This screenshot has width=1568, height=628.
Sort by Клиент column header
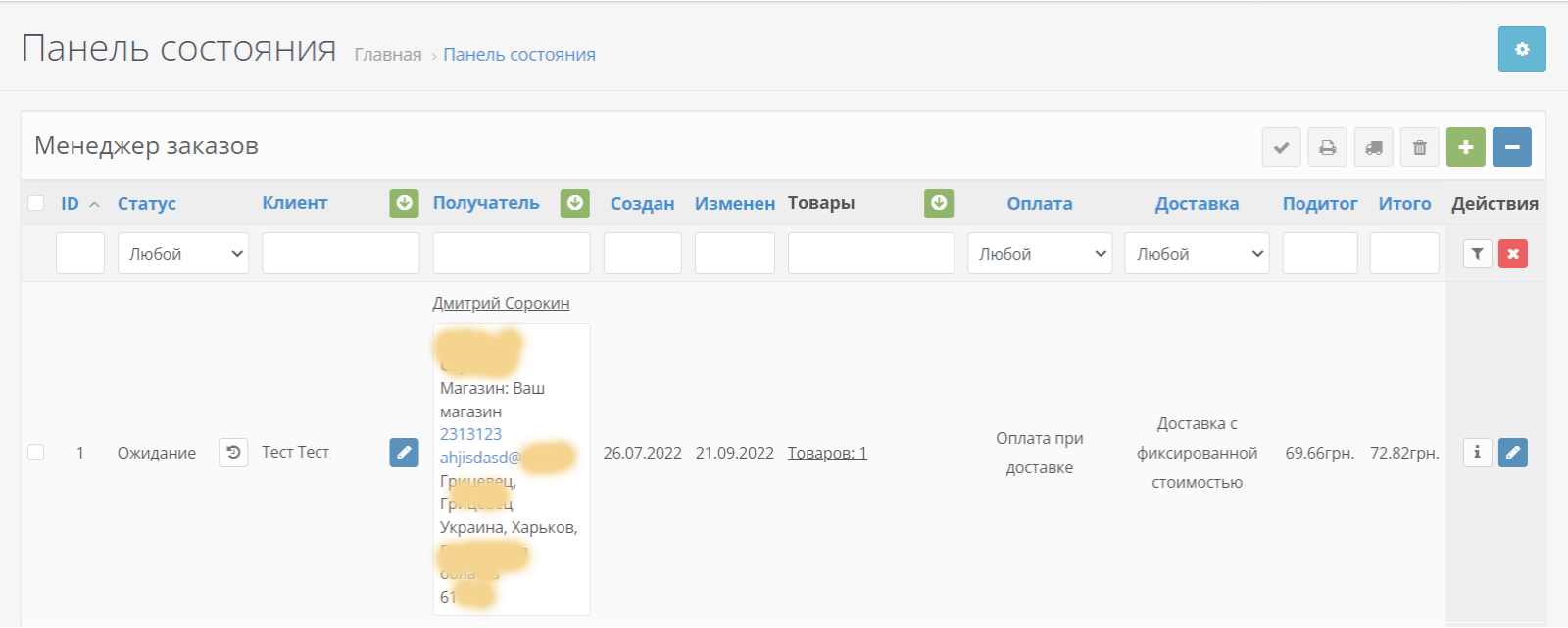click(295, 203)
